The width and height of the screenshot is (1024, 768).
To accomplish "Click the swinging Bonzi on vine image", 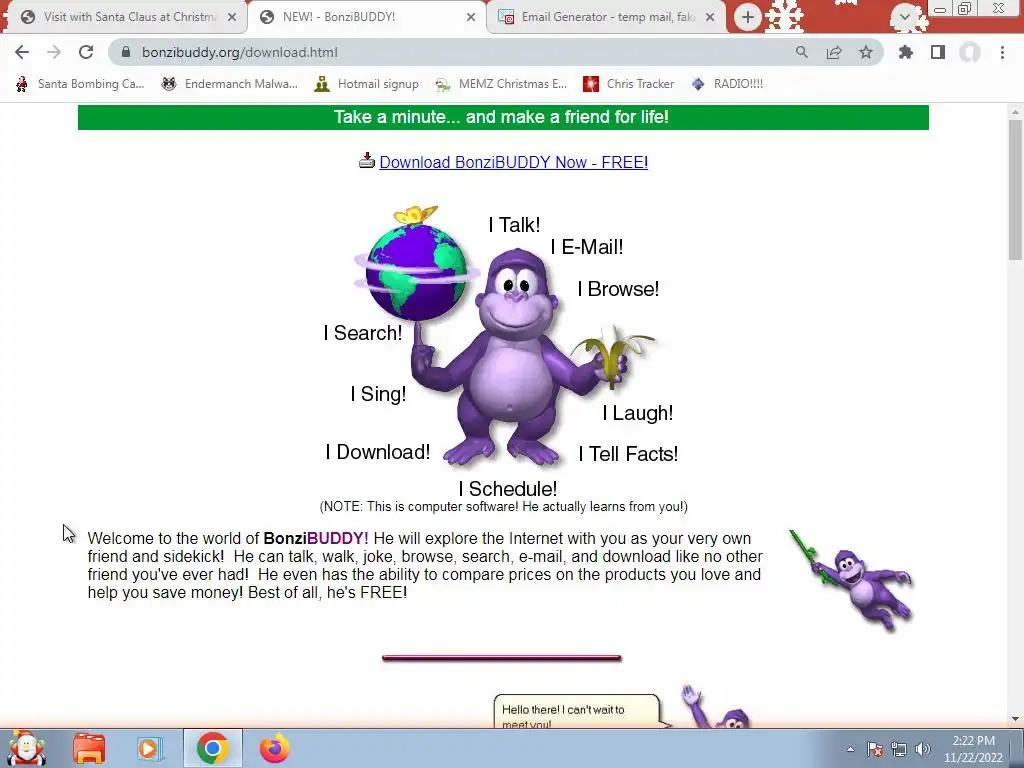I will coord(852,581).
